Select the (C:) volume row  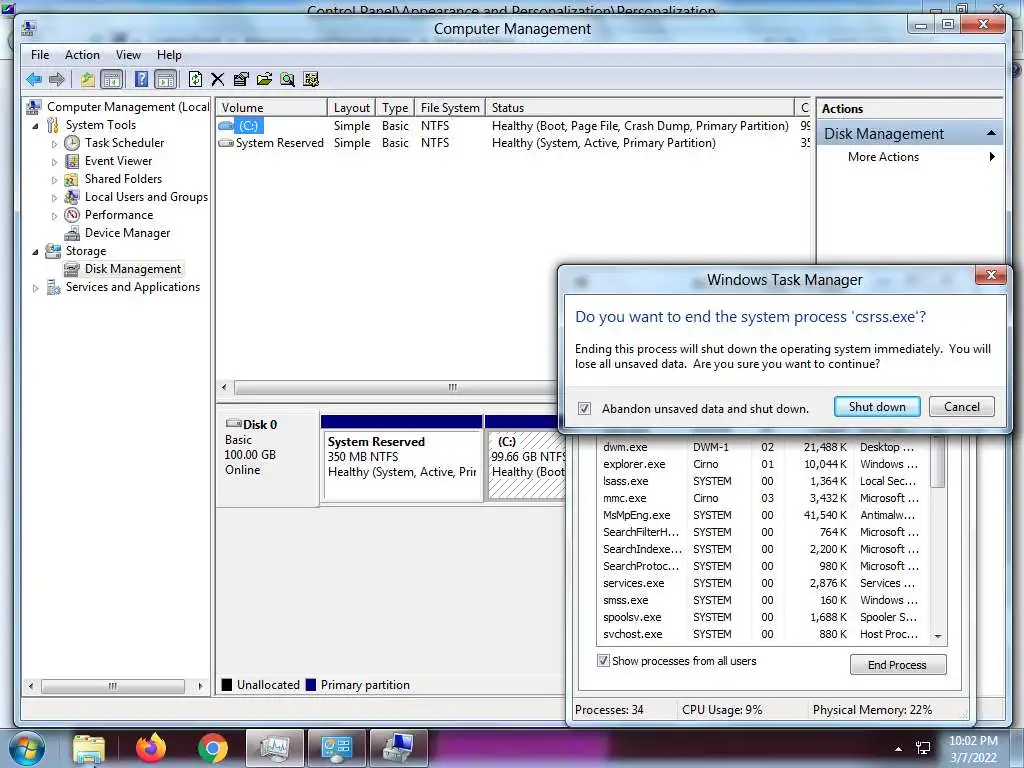513,125
